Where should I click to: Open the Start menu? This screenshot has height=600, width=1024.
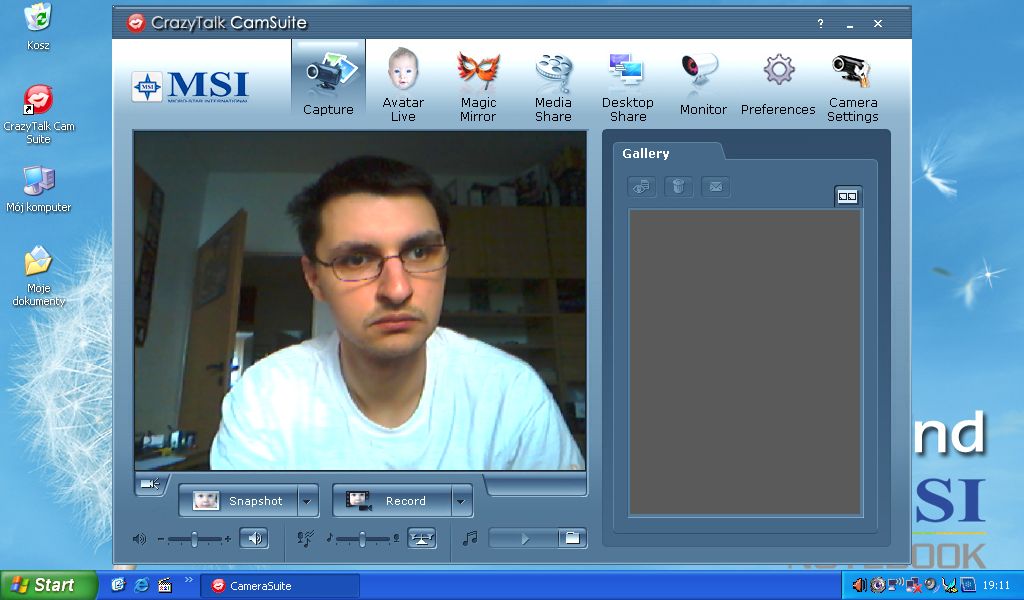pyautogui.click(x=48, y=585)
